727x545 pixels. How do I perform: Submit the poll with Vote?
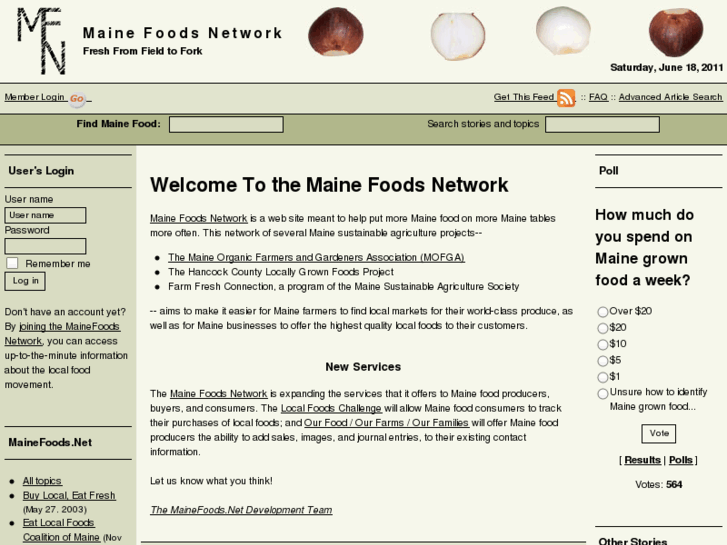tap(659, 434)
